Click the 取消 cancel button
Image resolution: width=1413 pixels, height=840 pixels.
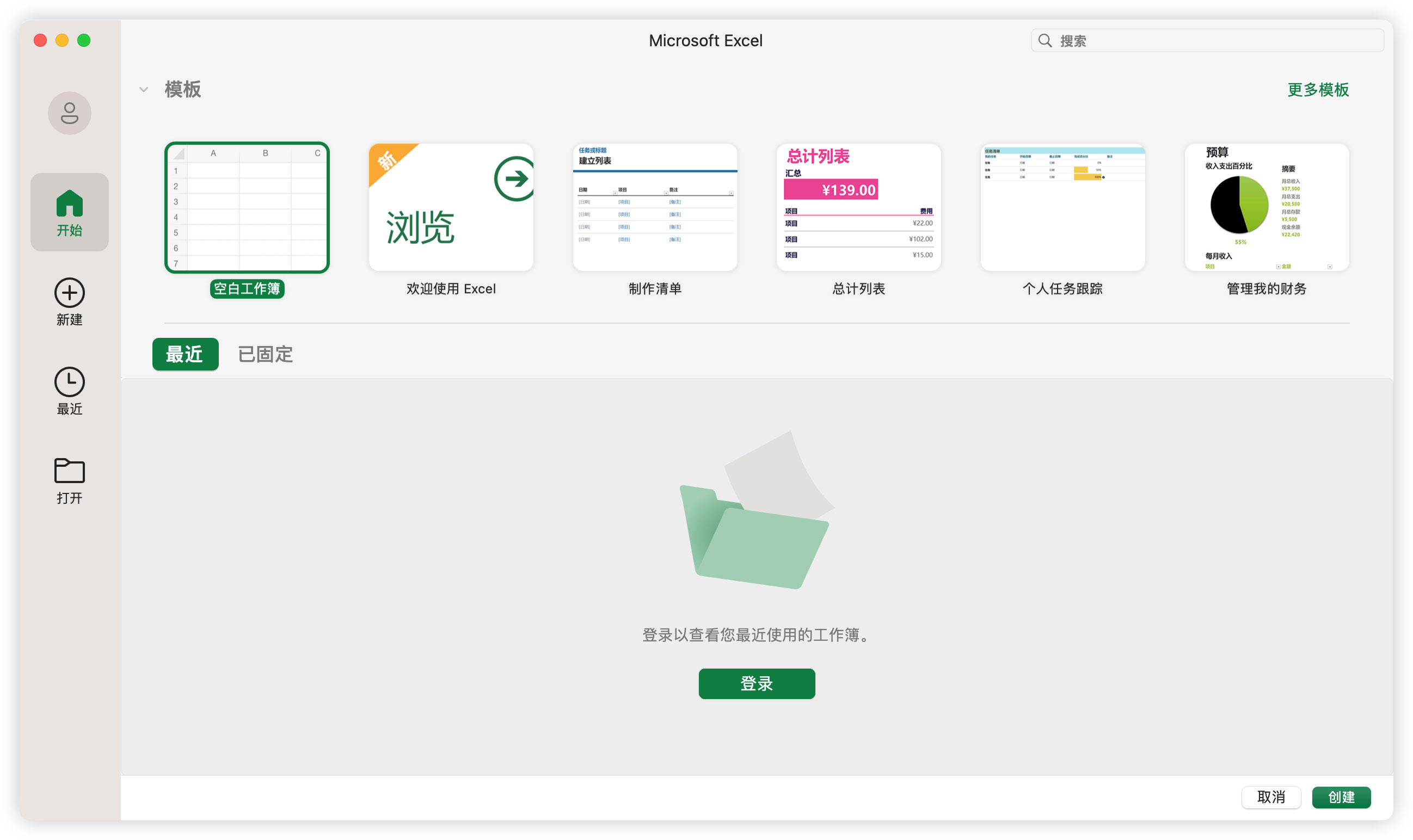pos(1271,797)
